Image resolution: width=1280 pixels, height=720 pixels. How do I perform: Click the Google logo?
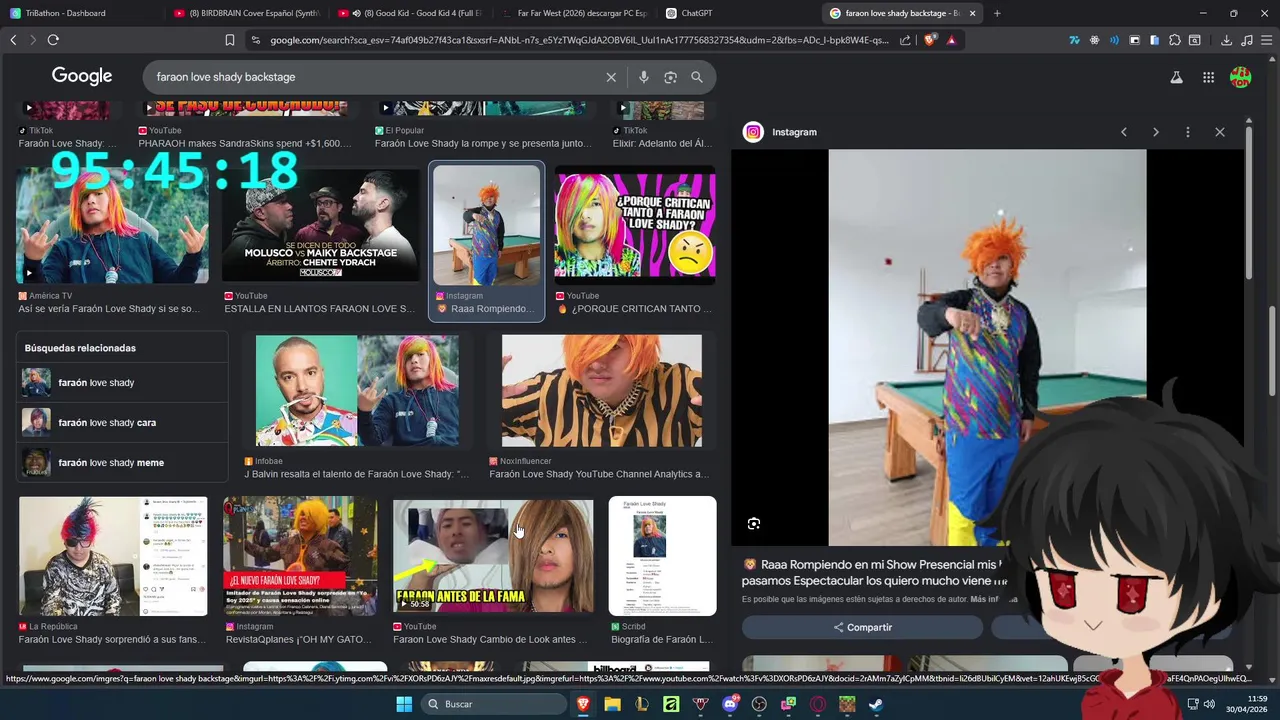[82, 77]
